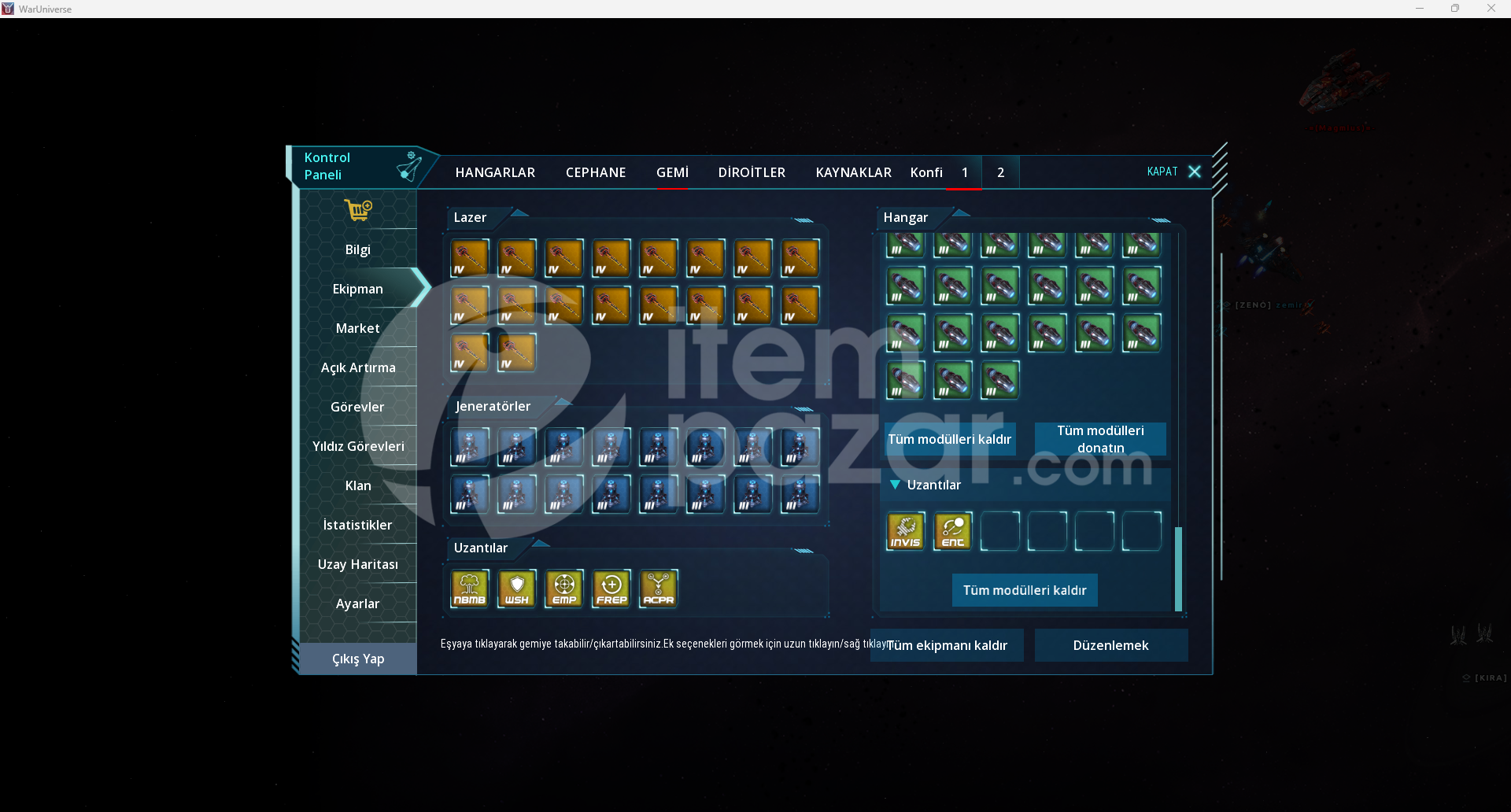The height and width of the screenshot is (812, 1511).
Task: Open the shop cart icon in sidebar
Action: [x=358, y=210]
